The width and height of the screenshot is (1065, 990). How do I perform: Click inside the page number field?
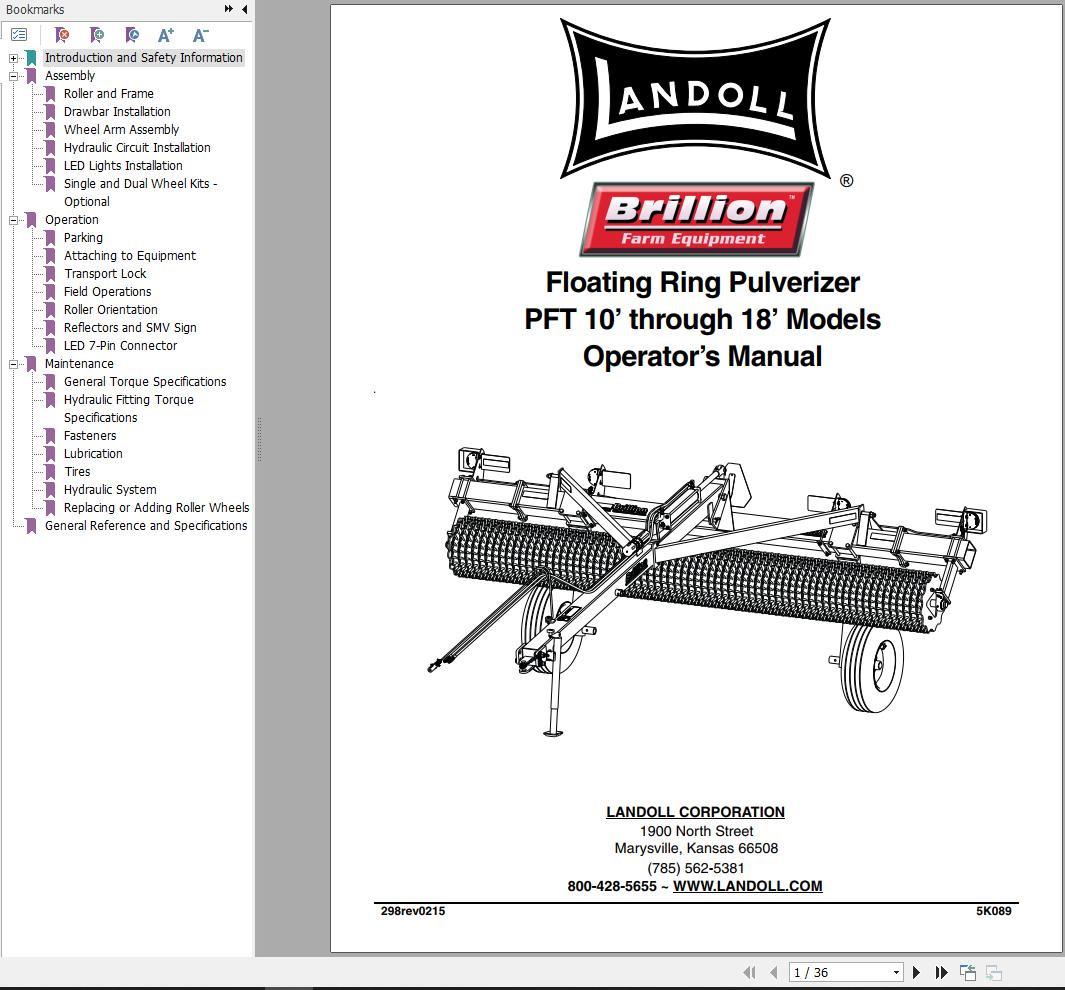click(830, 971)
